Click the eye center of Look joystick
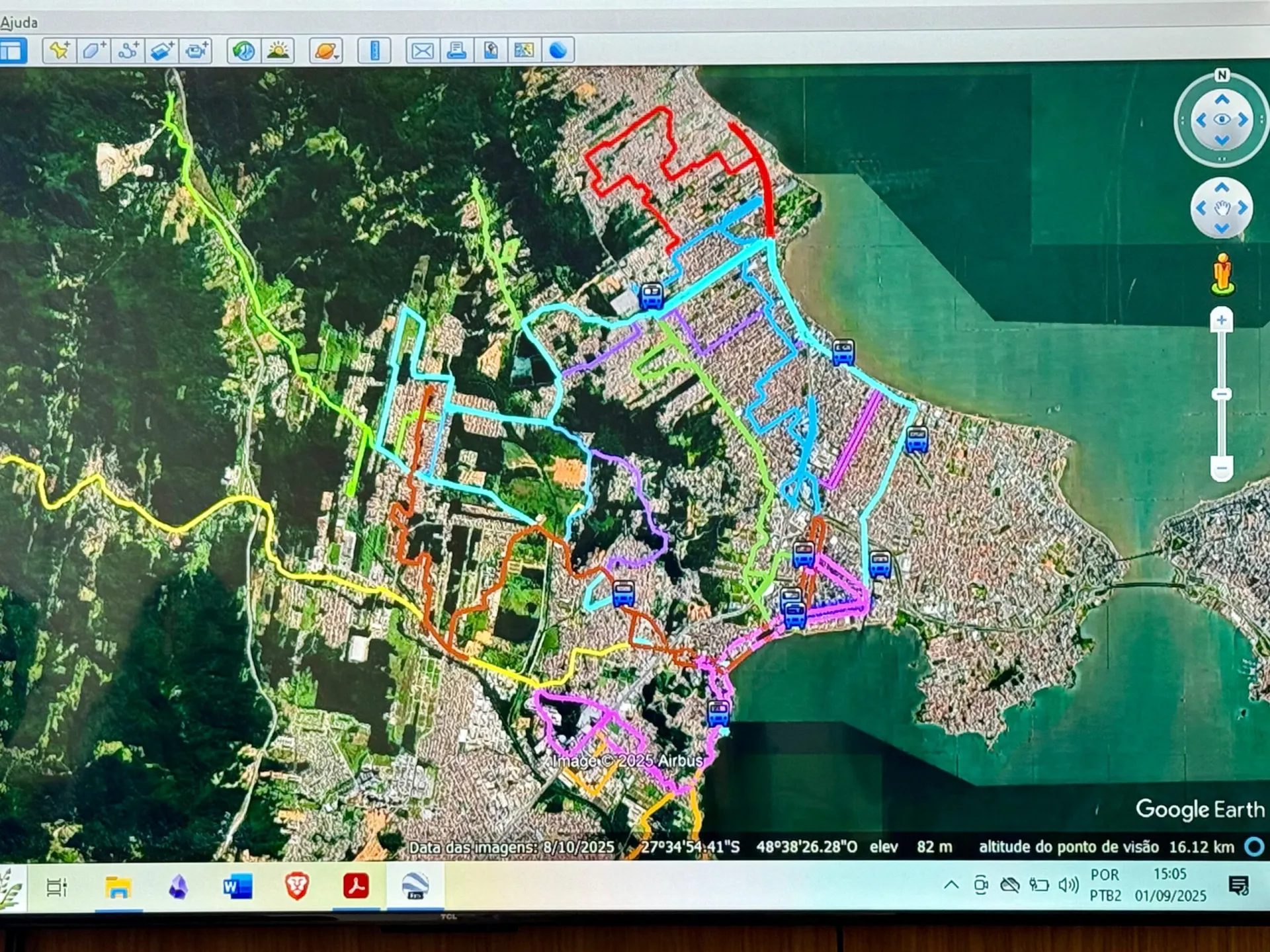 click(1222, 120)
